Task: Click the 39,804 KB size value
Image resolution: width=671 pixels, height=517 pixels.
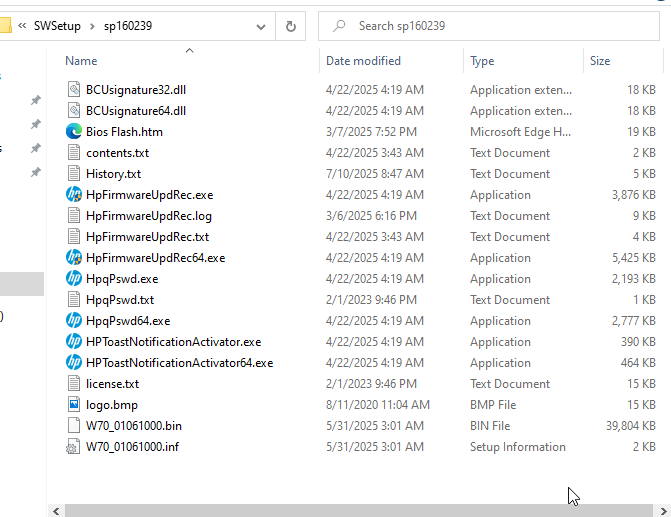Action: click(x=630, y=425)
